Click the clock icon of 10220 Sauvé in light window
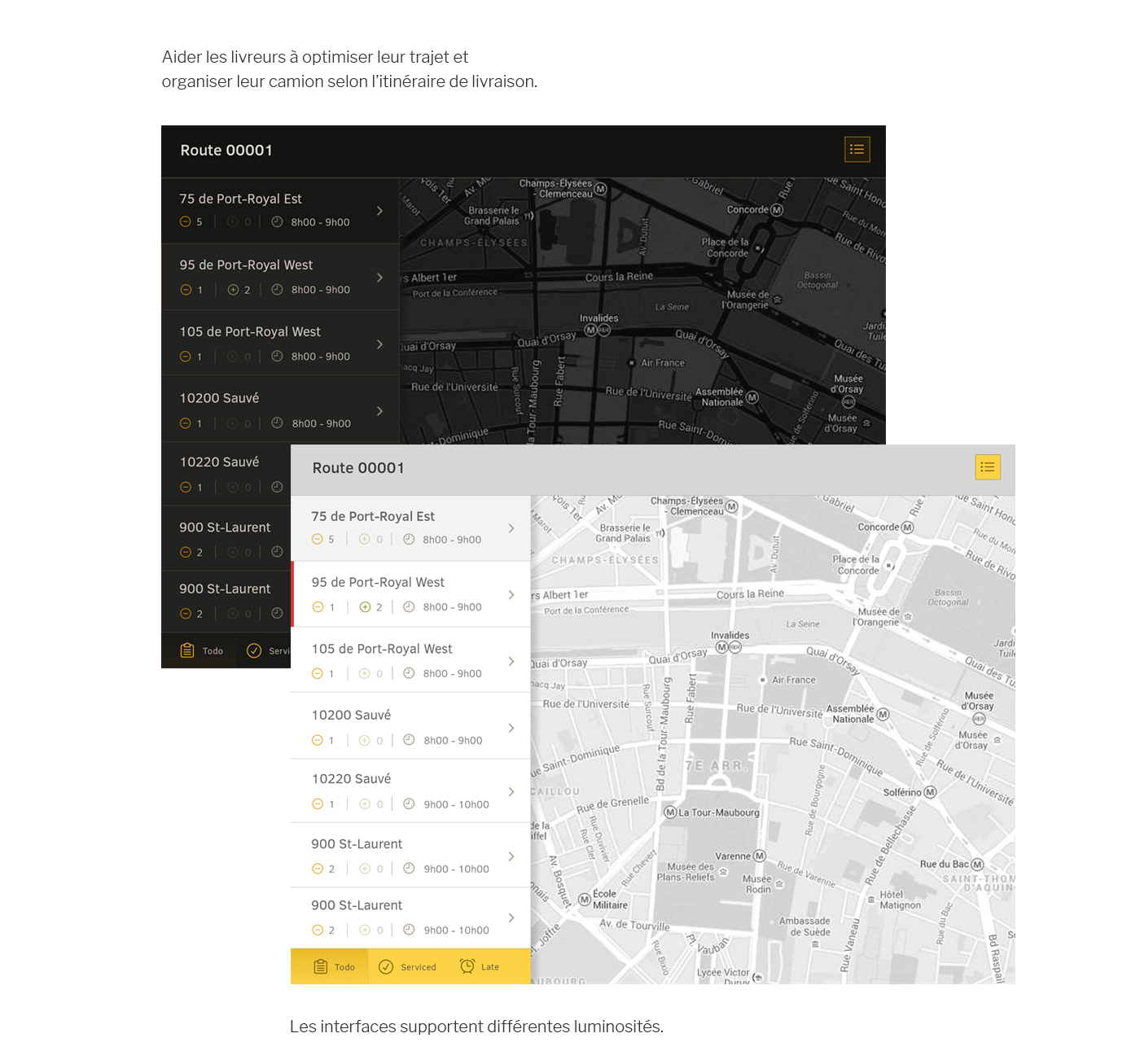The width and height of the screenshot is (1140, 1064). (x=409, y=803)
